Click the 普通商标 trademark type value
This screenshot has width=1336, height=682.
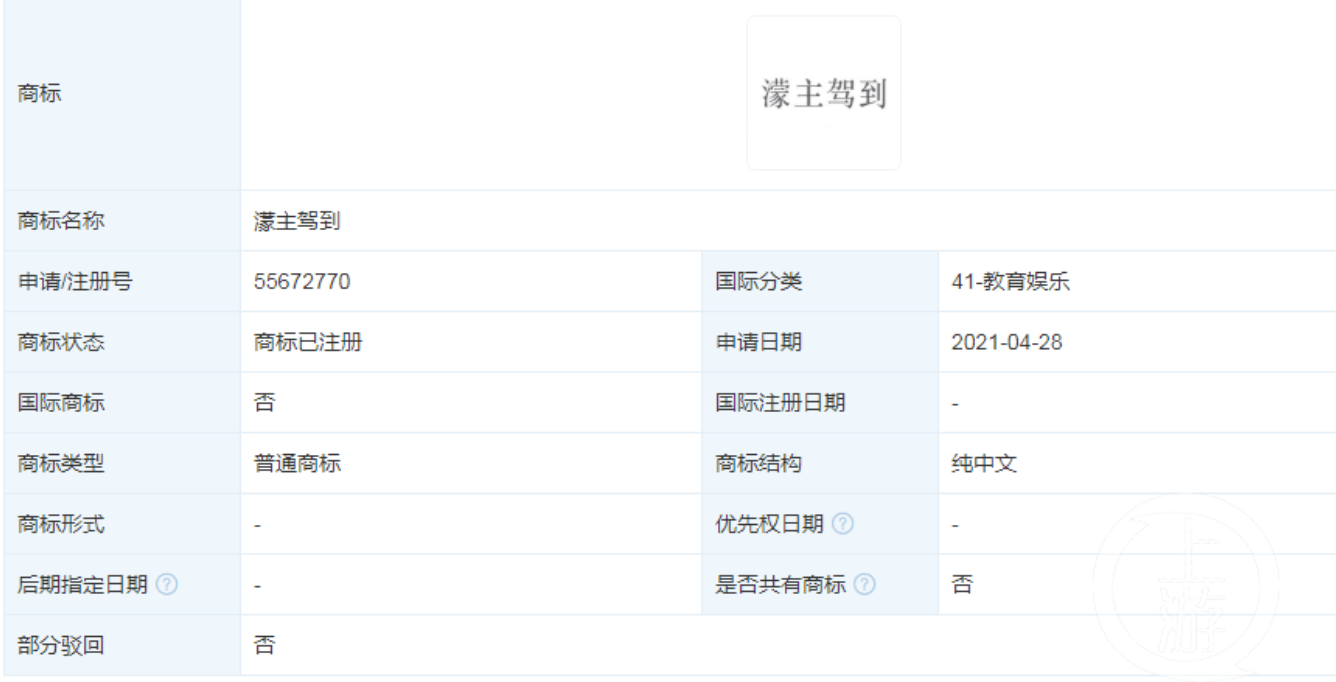297,464
